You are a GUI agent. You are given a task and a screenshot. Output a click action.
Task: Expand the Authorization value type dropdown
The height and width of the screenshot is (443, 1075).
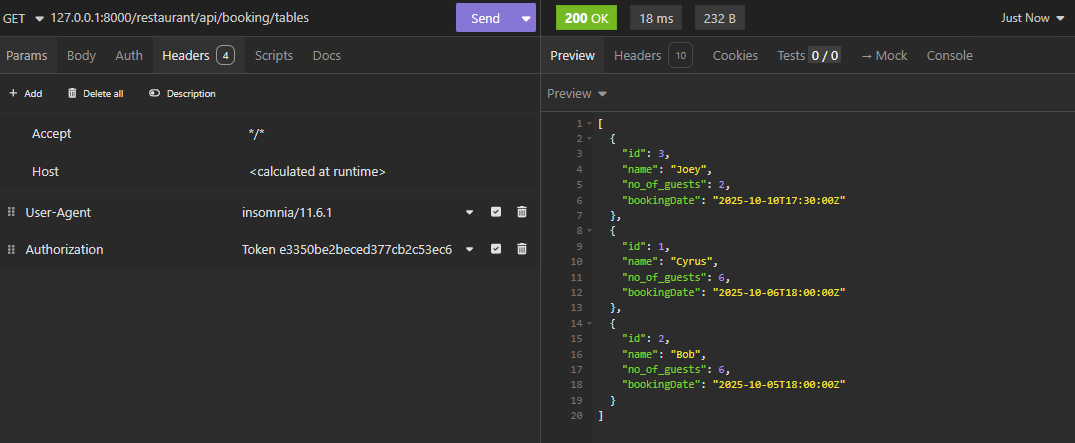(470, 249)
